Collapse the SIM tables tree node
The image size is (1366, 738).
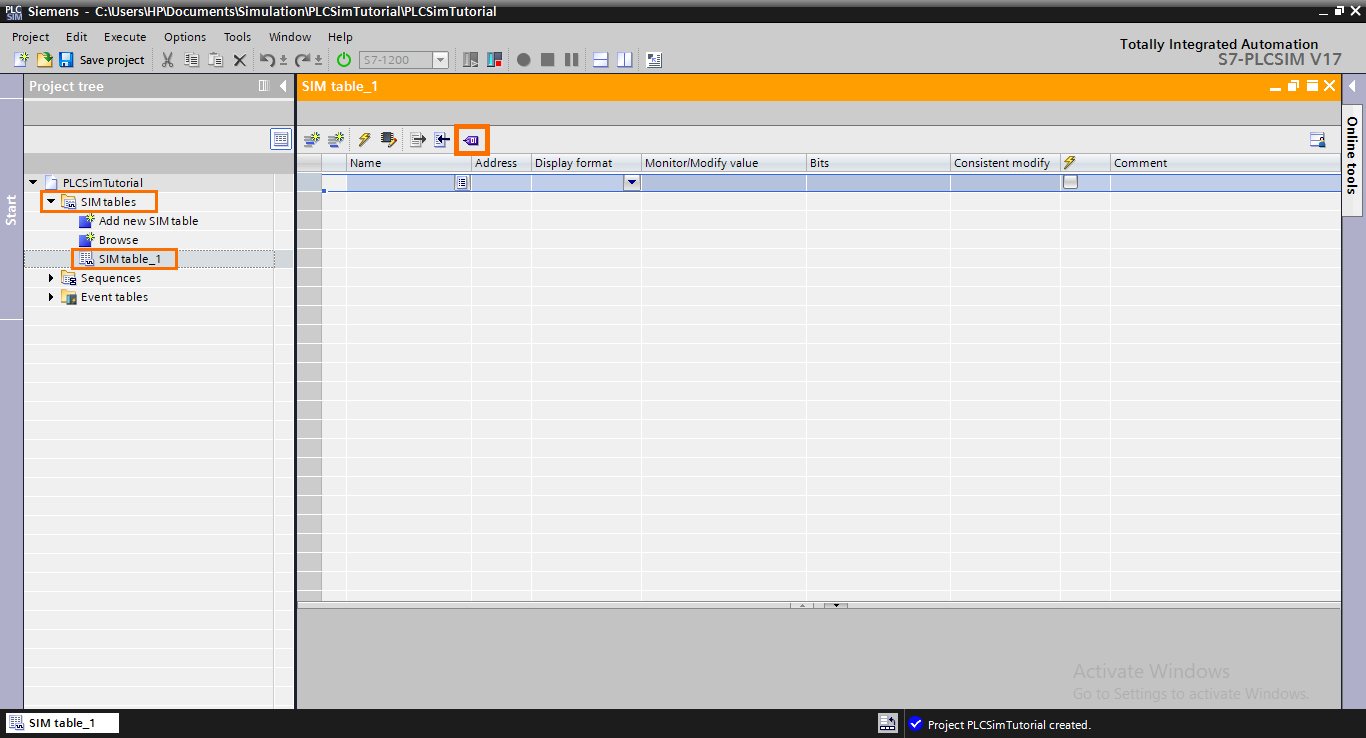[x=51, y=201]
